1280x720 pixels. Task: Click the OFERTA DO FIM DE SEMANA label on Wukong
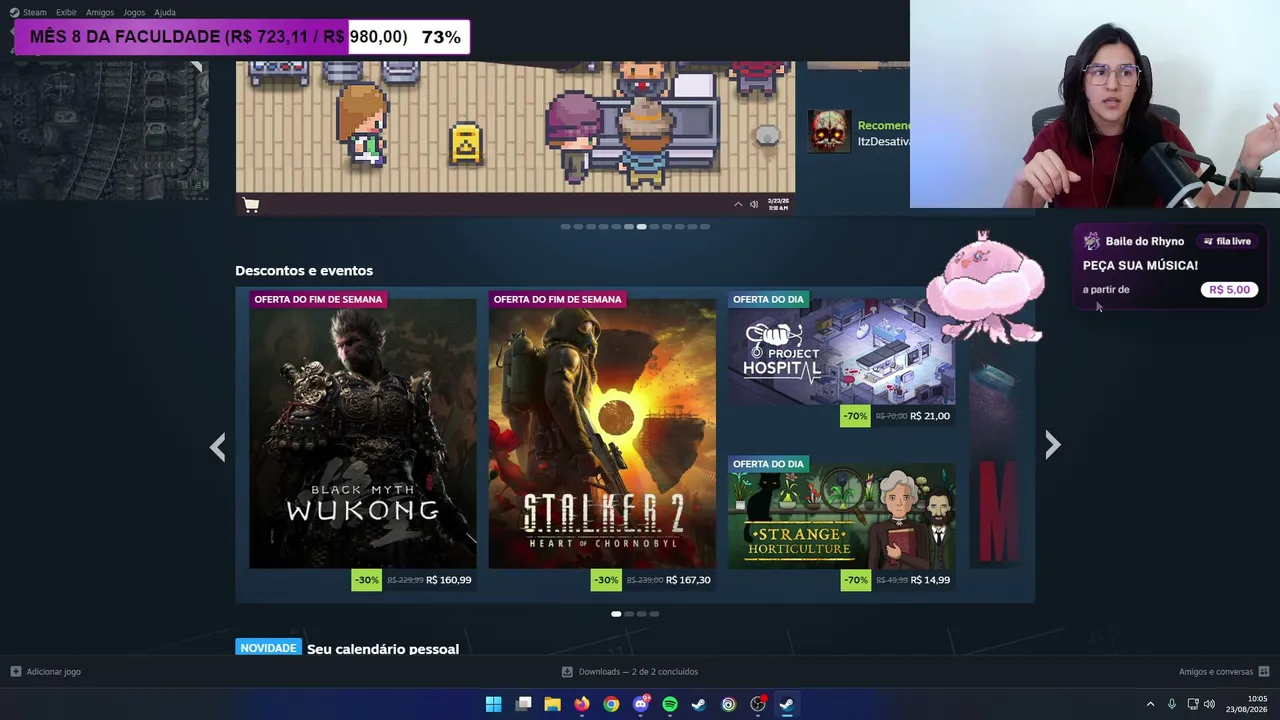coord(318,299)
